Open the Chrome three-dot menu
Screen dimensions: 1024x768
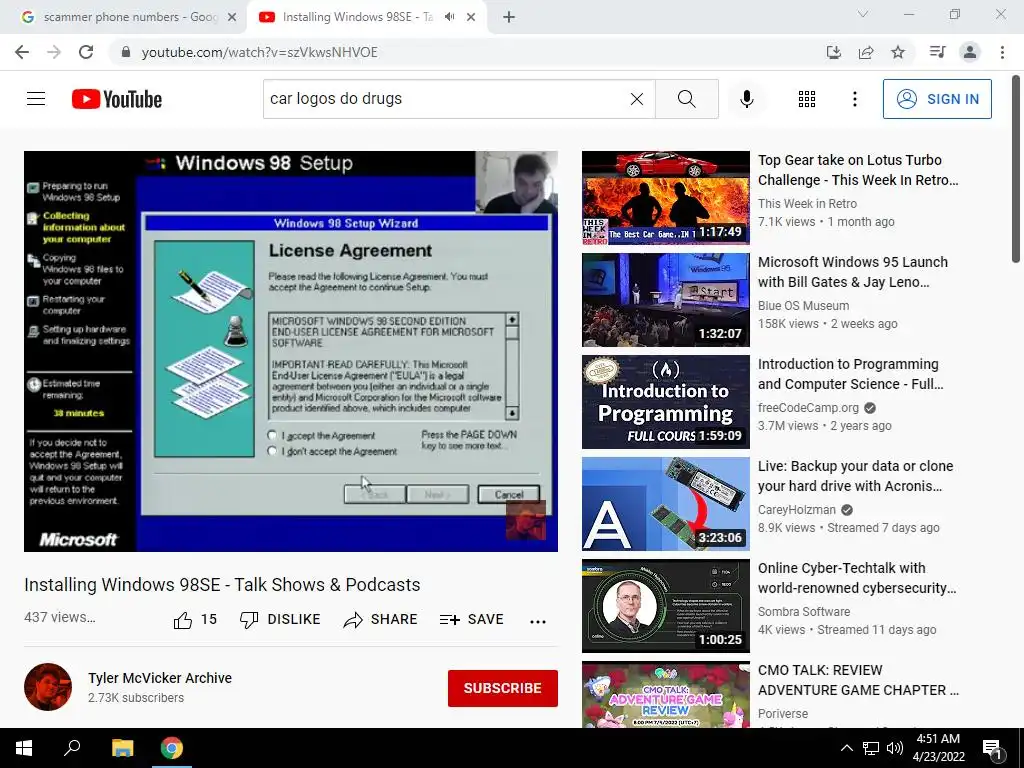[x=1002, y=52]
